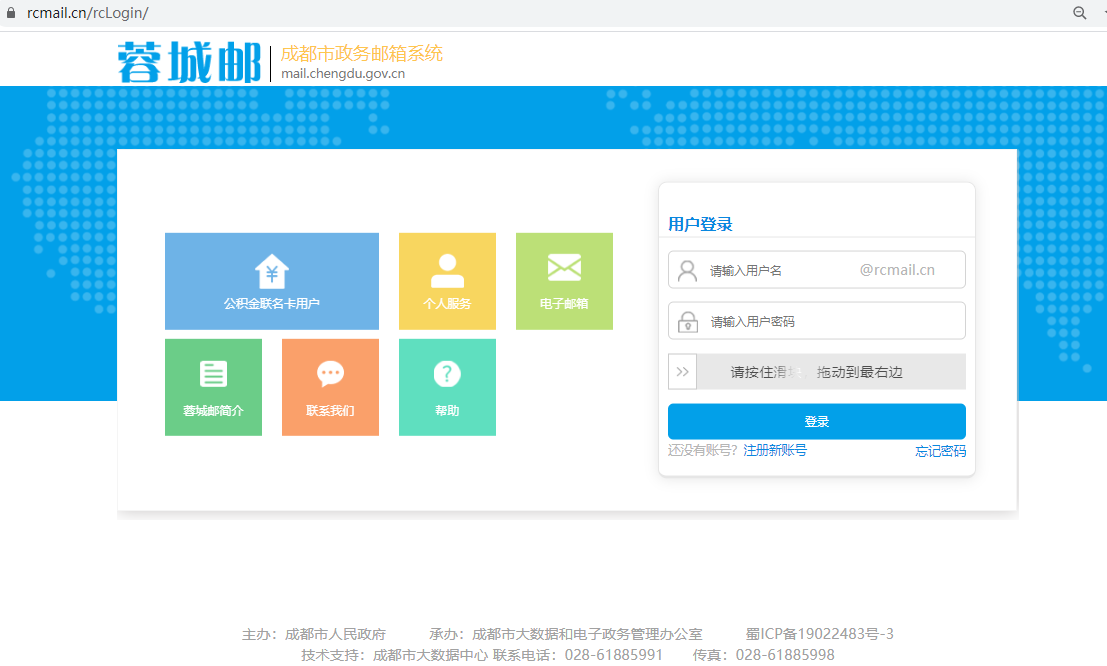1107x666 pixels.
Task: View site info via address bar lock icon
Action: [x=10, y=13]
